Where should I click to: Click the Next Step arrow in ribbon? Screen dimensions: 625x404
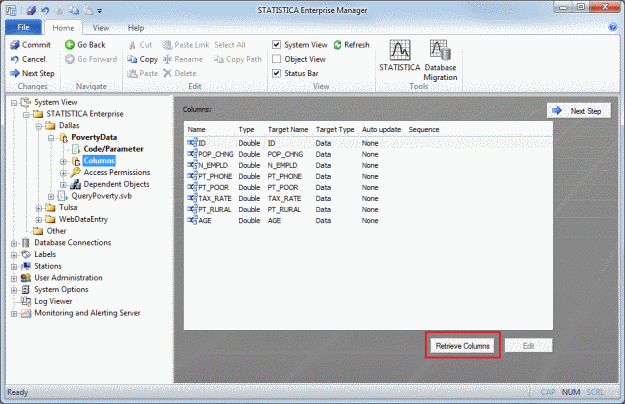pos(15,73)
